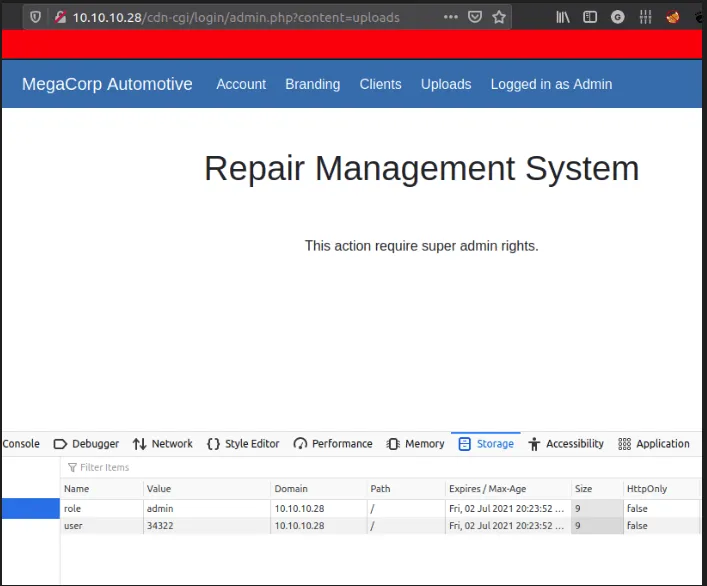
Task: Open the Style Editor tab
Action: point(243,444)
